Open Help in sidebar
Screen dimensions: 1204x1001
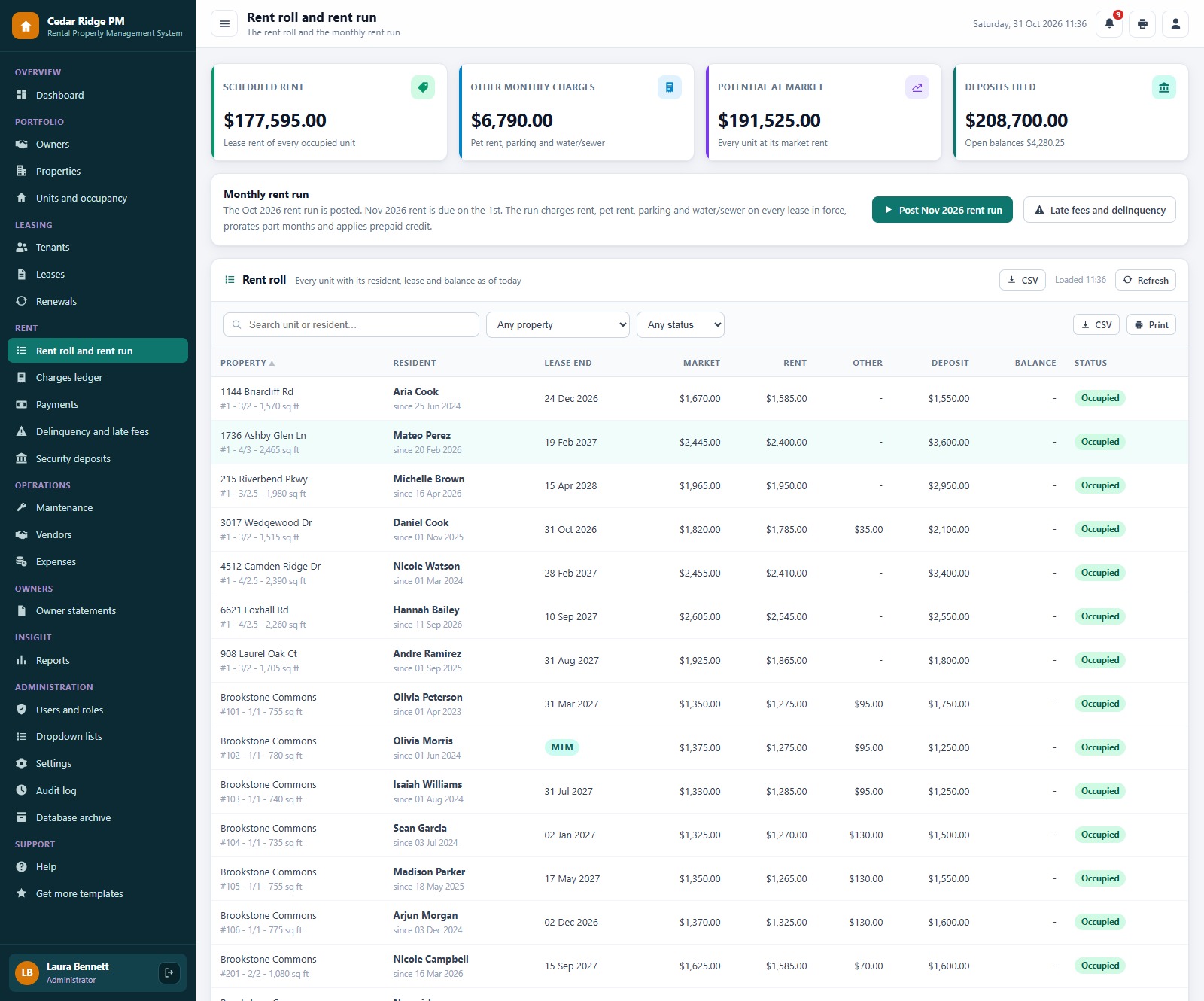click(x=98, y=866)
